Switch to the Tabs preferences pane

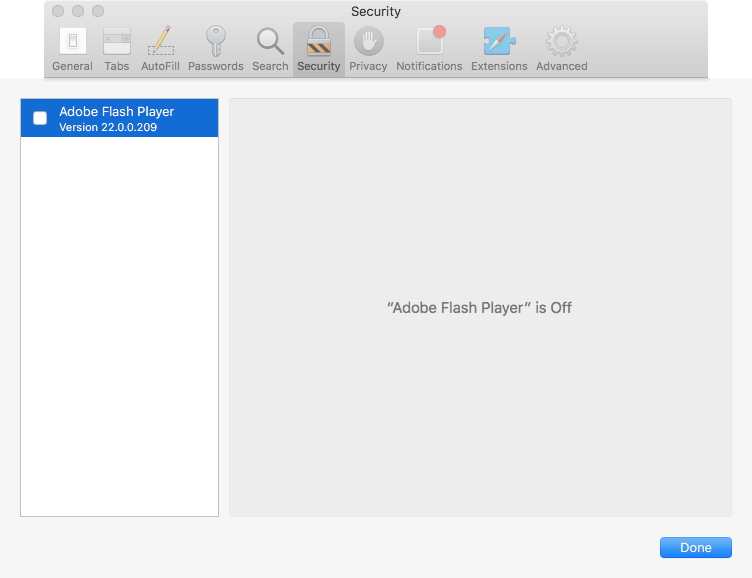[117, 49]
